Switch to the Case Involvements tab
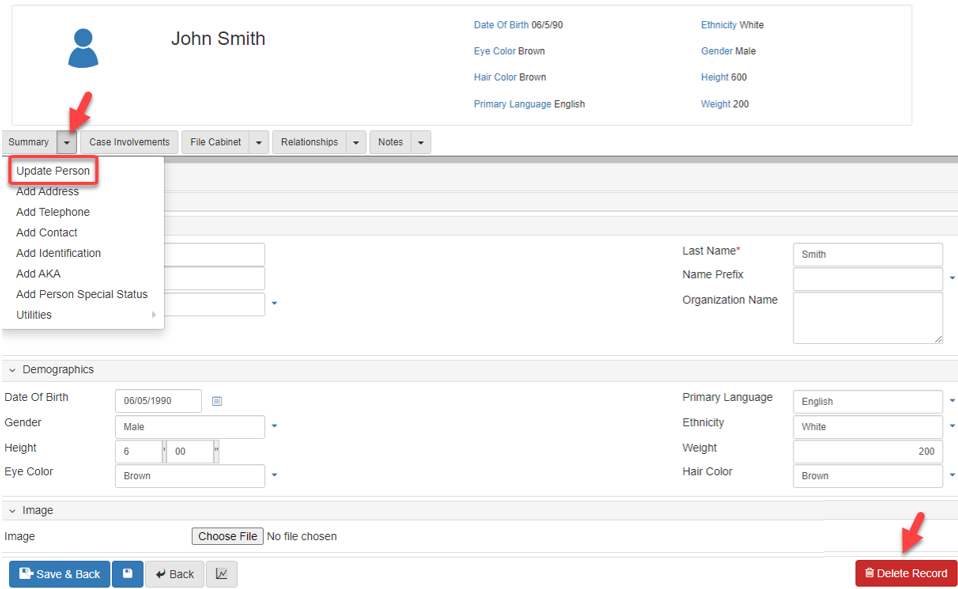This screenshot has height=589, width=958. (x=129, y=142)
